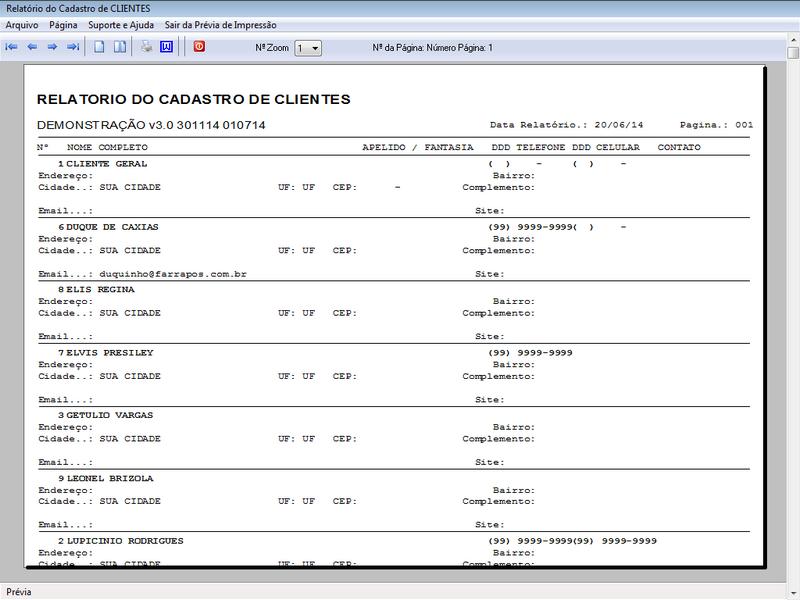Click the printer icon
This screenshot has width=800, height=600.
(146, 47)
